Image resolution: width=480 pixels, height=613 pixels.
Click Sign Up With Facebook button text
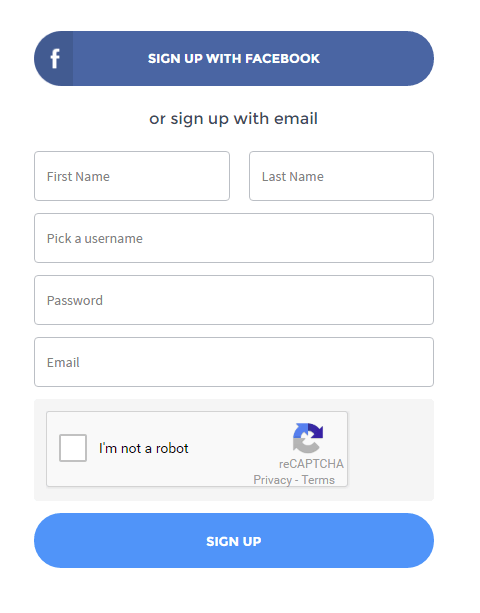point(234,59)
